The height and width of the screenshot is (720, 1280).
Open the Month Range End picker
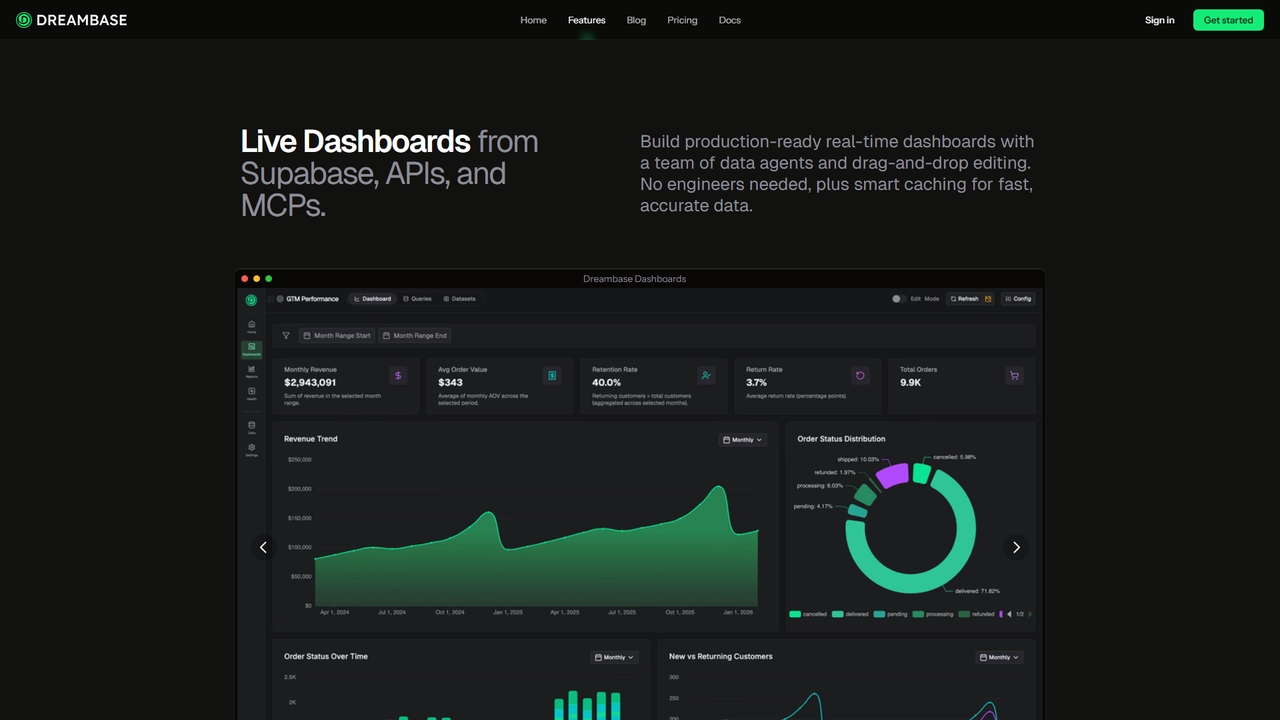click(415, 336)
